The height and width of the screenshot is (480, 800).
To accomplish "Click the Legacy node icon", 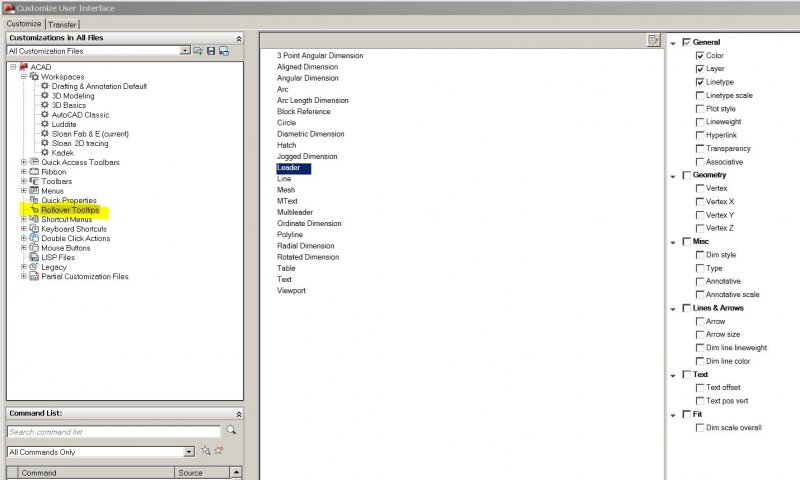I will tap(34, 266).
